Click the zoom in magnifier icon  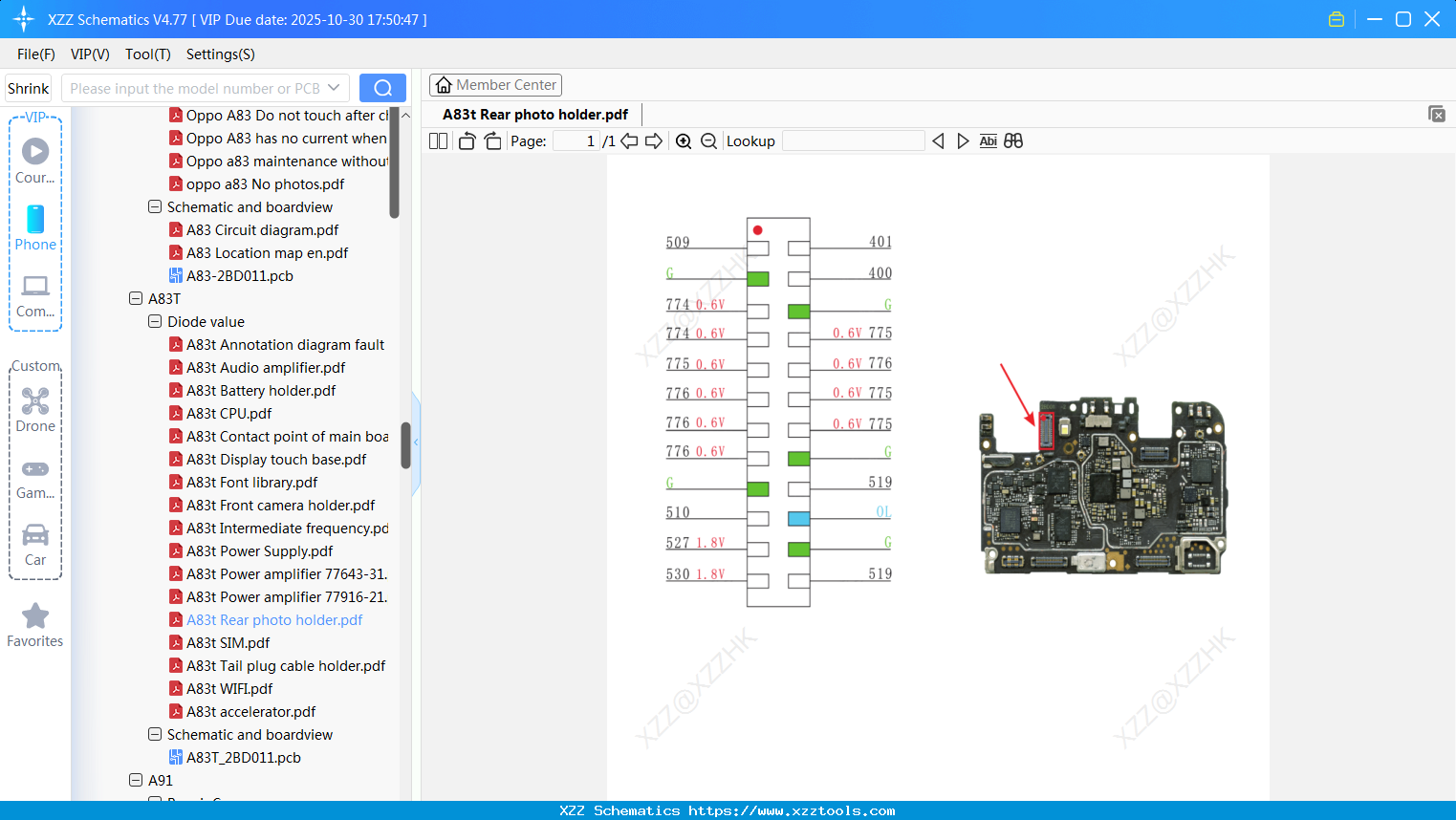point(684,141)
